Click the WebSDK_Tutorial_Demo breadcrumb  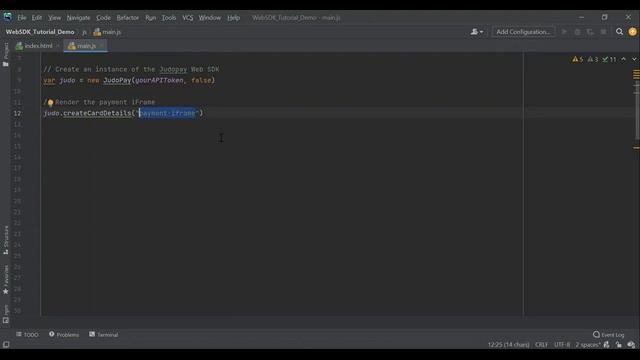(40, 32)
